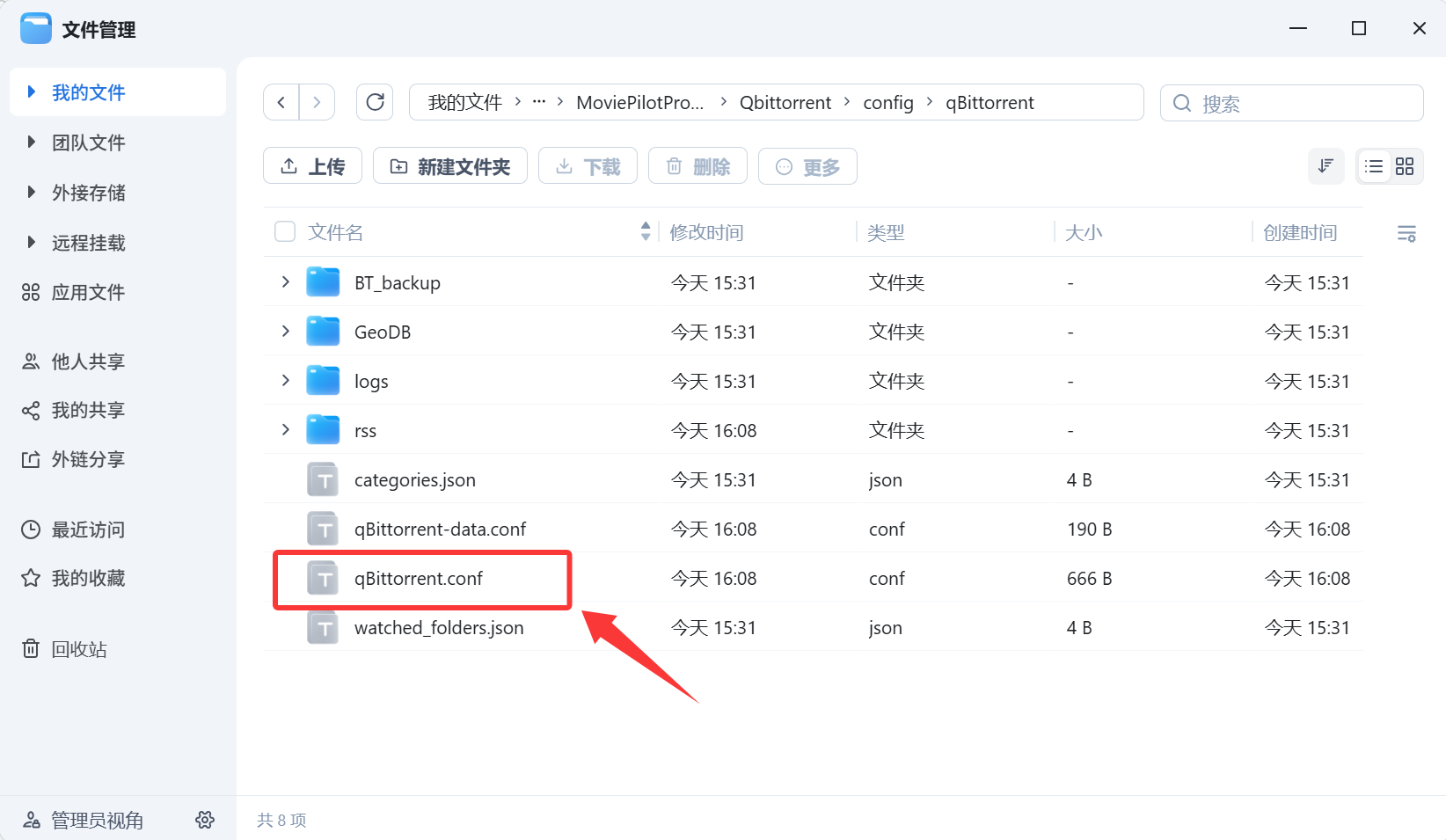Click the refresh icon in navigation bar
This screenshot has height=840, width=1446.
(375, 102)
